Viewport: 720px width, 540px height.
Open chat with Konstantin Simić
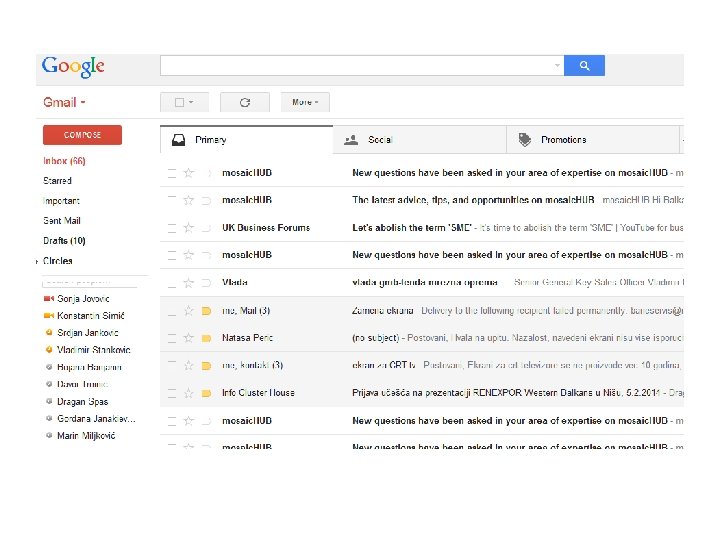click(91, 316)
